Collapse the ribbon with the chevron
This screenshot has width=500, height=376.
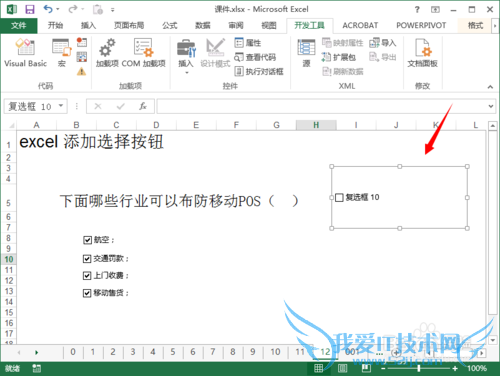point(490,87)
